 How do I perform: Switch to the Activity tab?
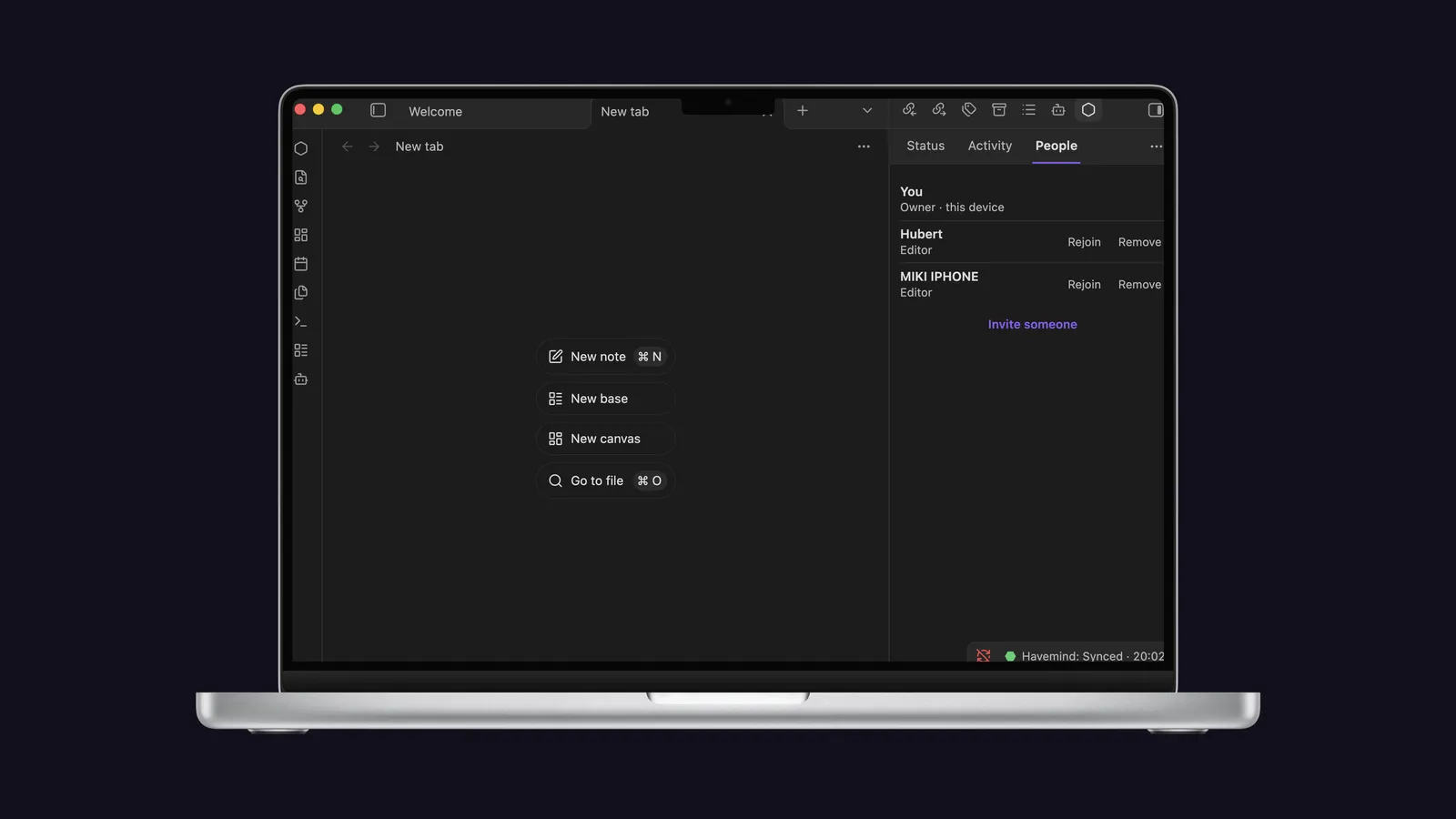tap(990, 146)
